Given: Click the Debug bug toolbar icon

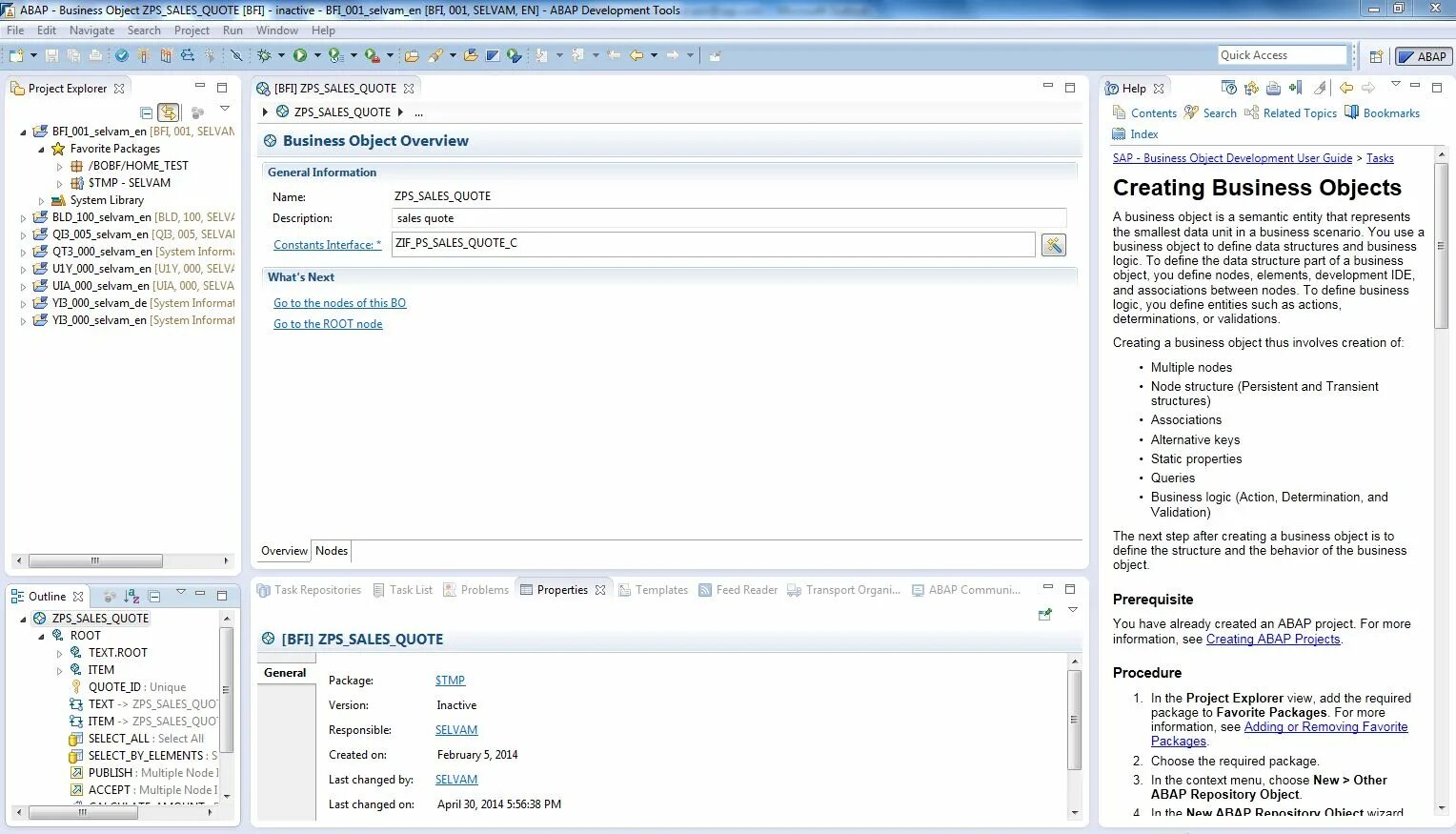Looking at the screenshot, I should tap(264, 55).
